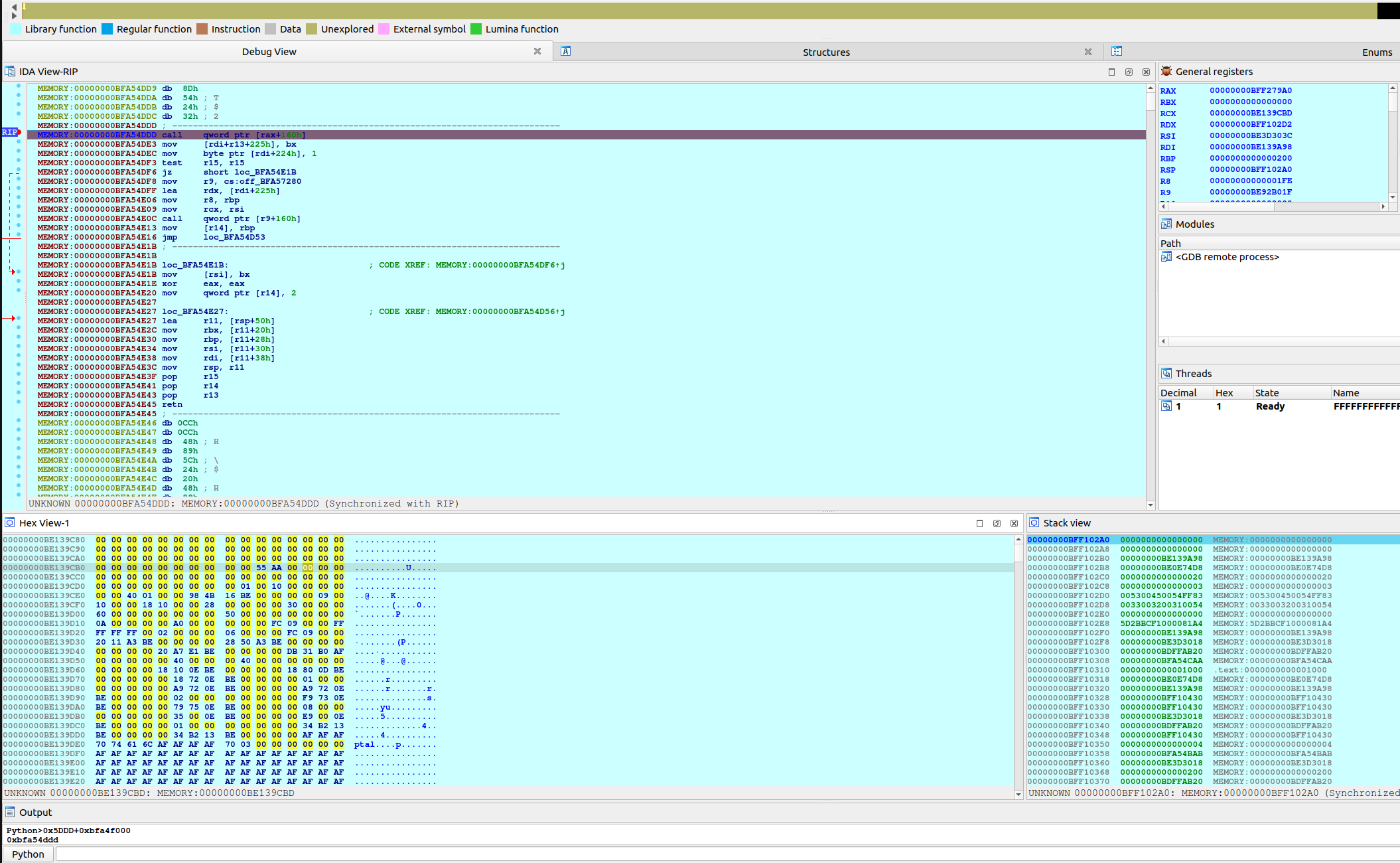
Task: Switch to the Debug View tab
Action: click(269, 52)
